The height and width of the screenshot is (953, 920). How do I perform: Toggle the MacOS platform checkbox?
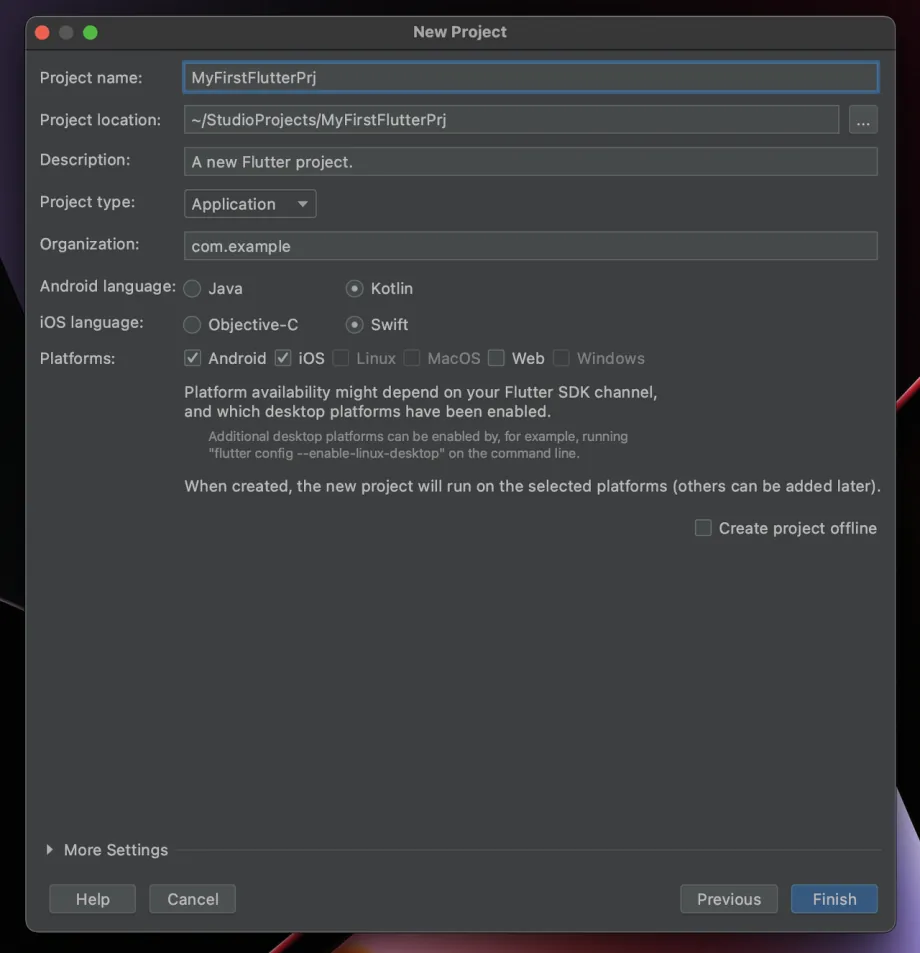(412, 358)
